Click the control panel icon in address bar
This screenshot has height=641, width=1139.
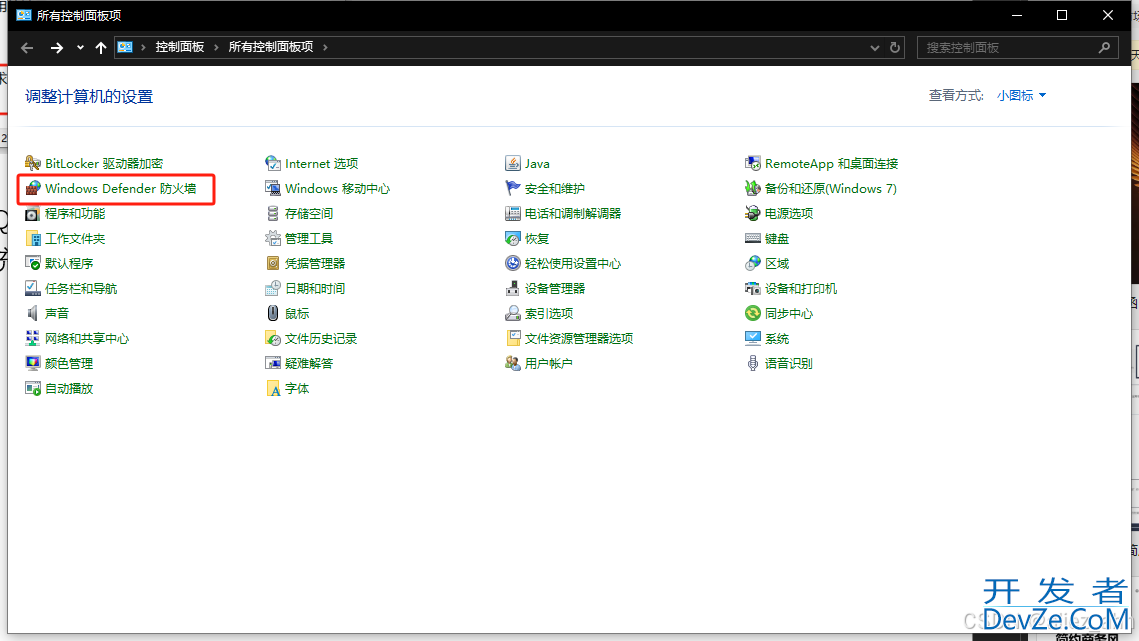click(x=125, y=47)
